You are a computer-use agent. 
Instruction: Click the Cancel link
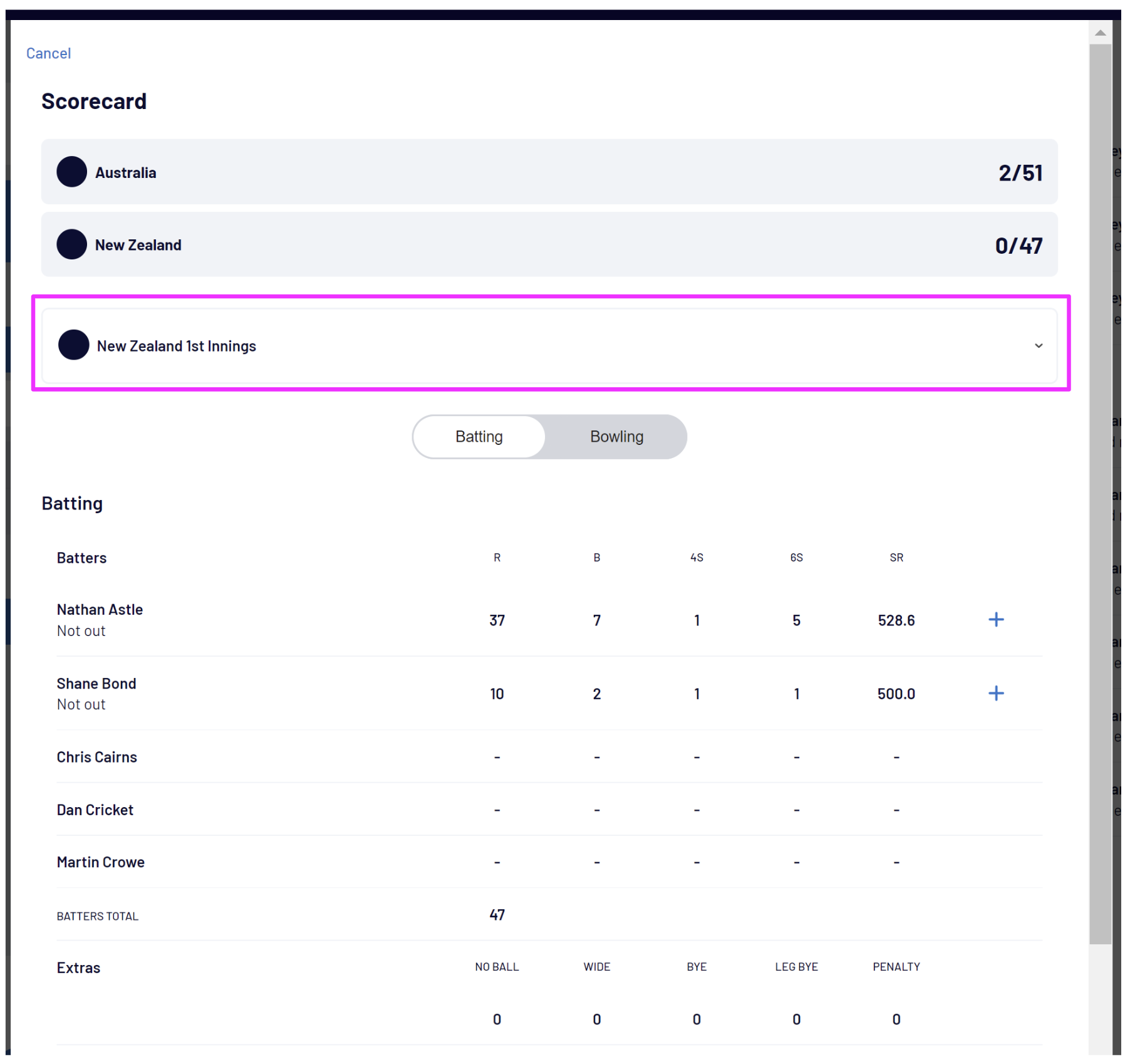[48, 53]
